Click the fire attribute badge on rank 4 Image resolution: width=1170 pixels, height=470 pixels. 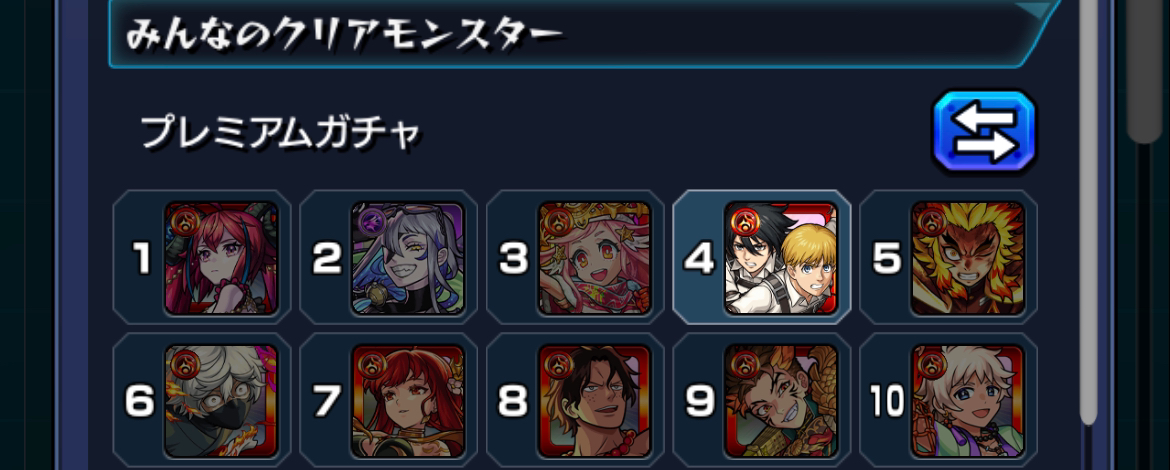[743, 221]
